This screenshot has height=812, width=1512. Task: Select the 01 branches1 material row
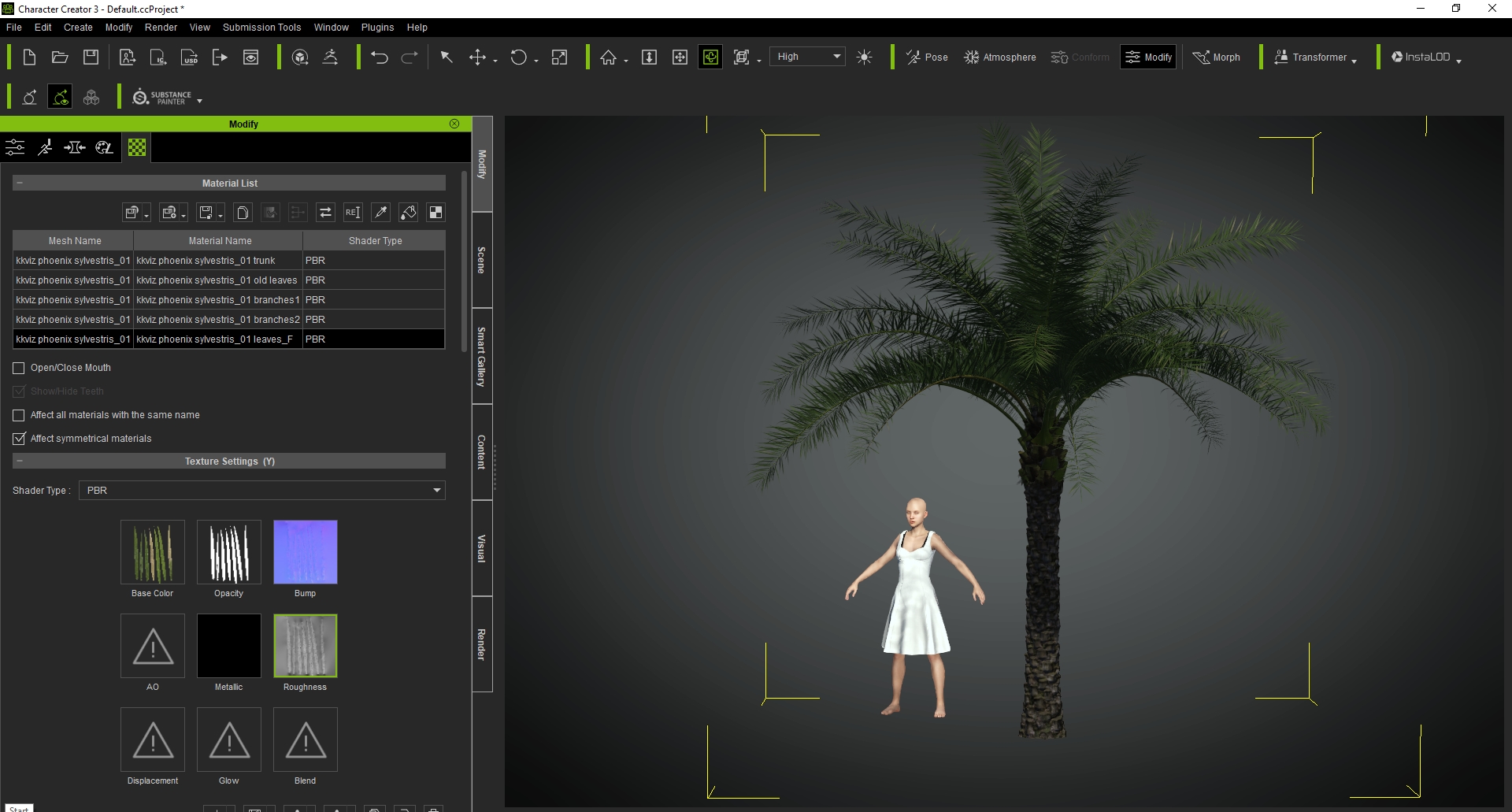229,299
